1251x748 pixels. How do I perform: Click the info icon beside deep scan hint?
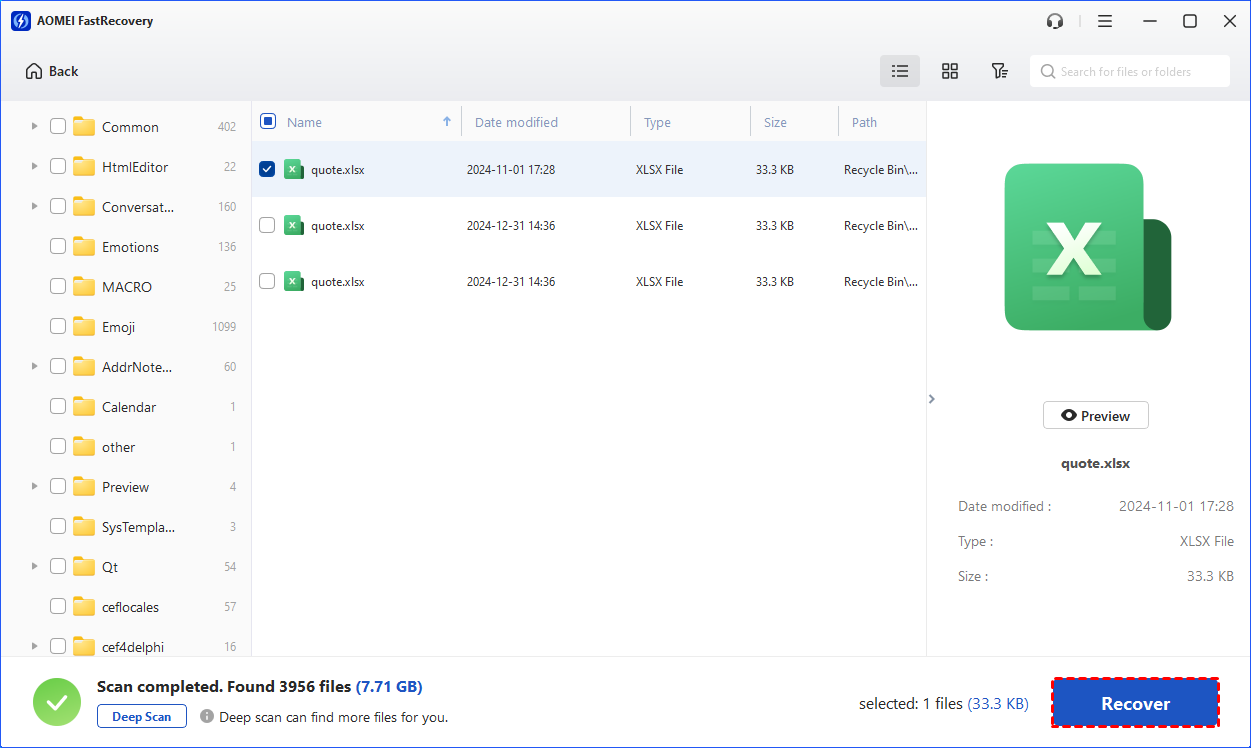(x=207, y=717)
